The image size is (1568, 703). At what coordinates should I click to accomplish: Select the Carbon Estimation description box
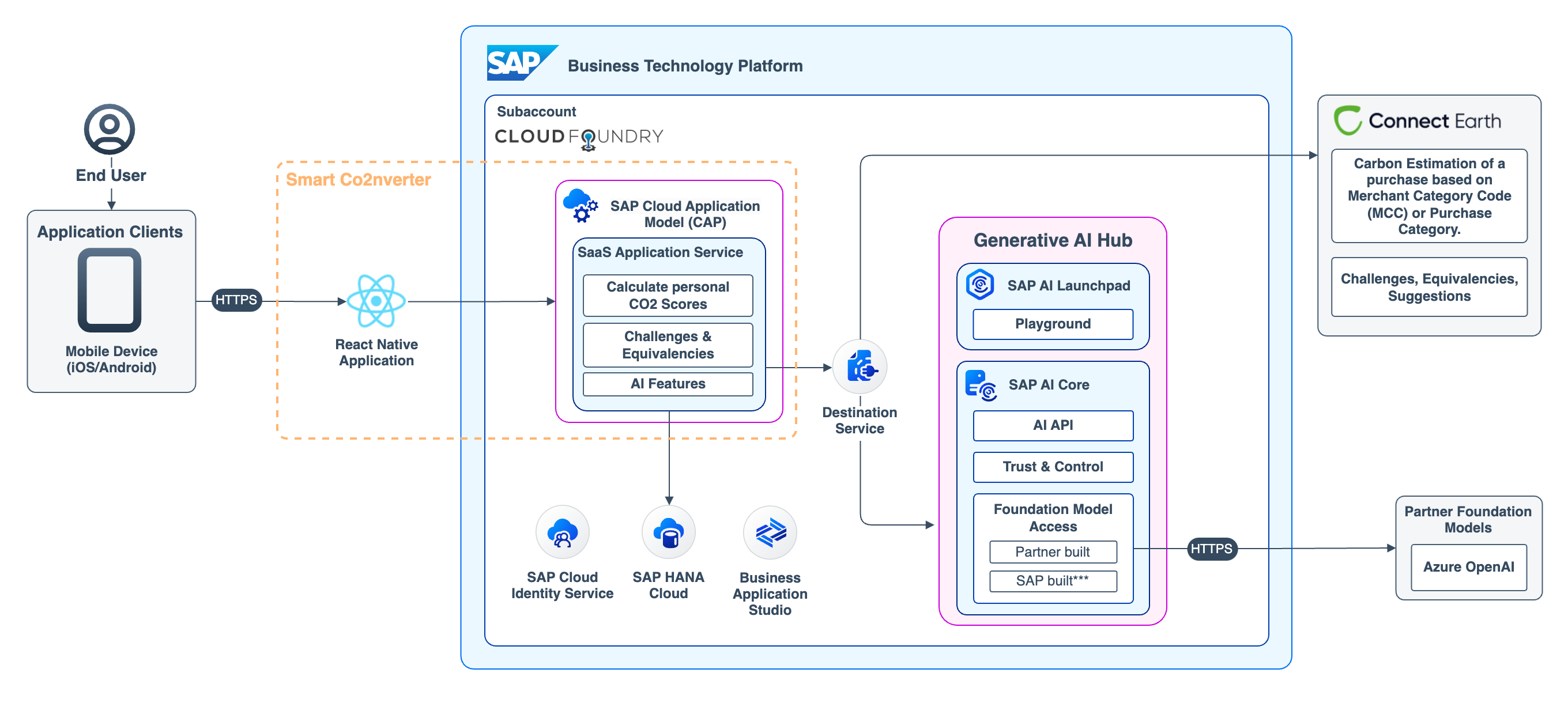[1428, 196]
